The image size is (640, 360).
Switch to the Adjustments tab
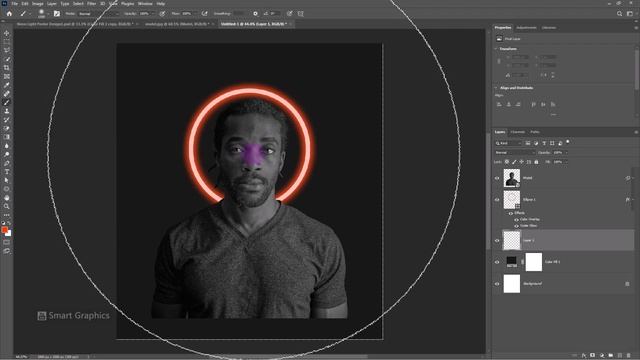point(526,28)
